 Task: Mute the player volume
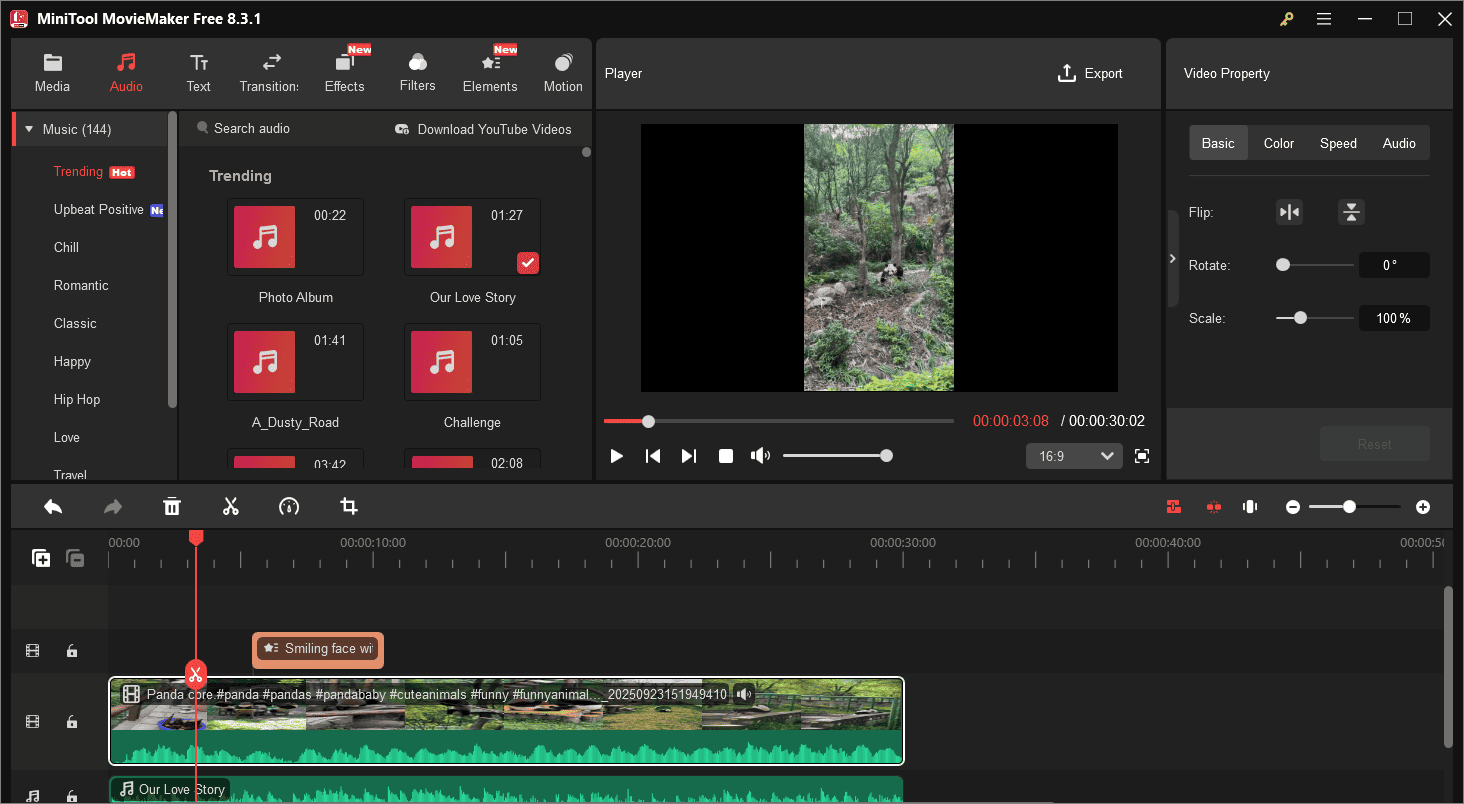761,456
